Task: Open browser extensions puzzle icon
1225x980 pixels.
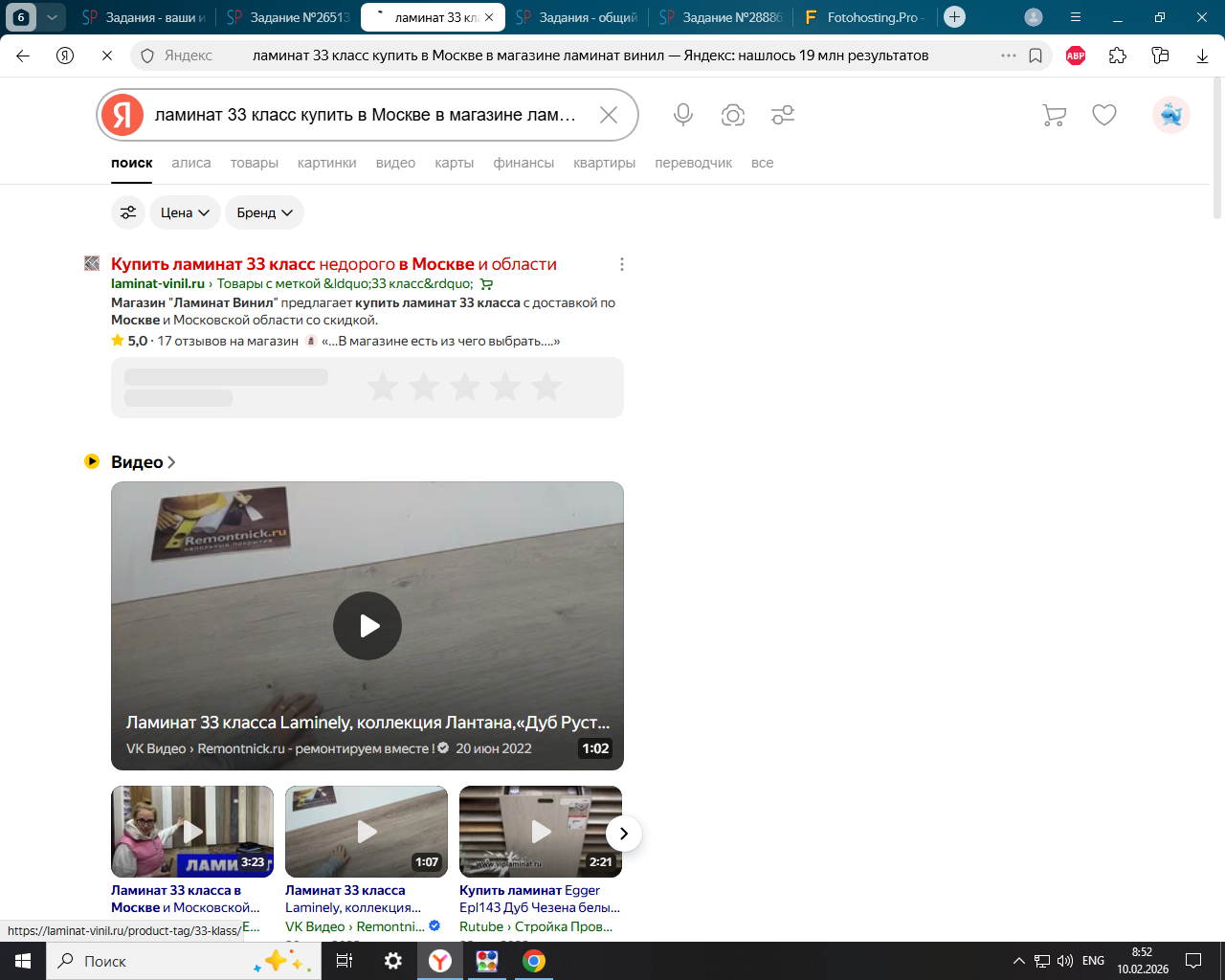Action: 1118,56
